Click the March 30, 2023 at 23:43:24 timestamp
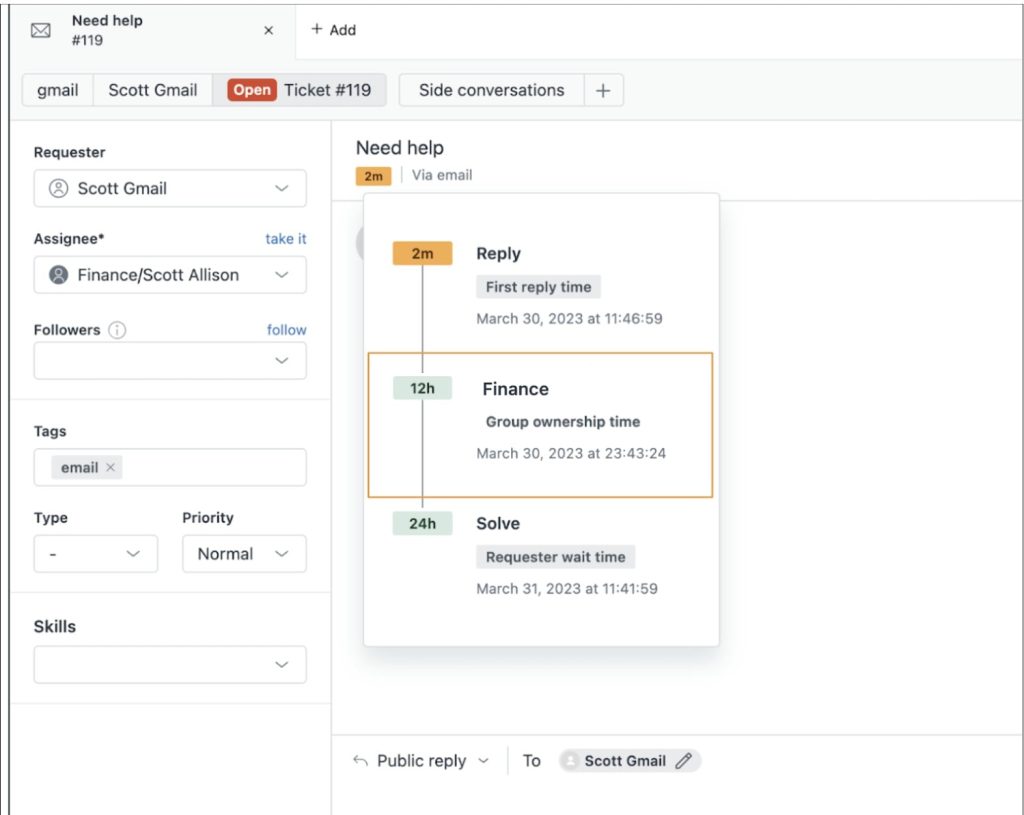The image size is (1024, 815). [x=571, y=453]
